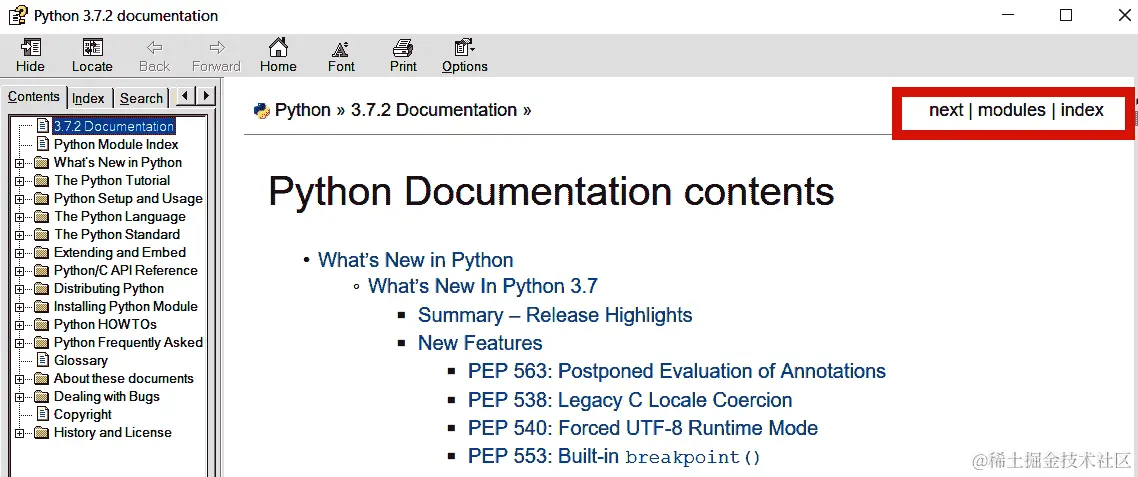Image resolution: width=1138 pixels, height=477 pixels.
Task: Open the next link in header
Action: click(x=946, y=110)
